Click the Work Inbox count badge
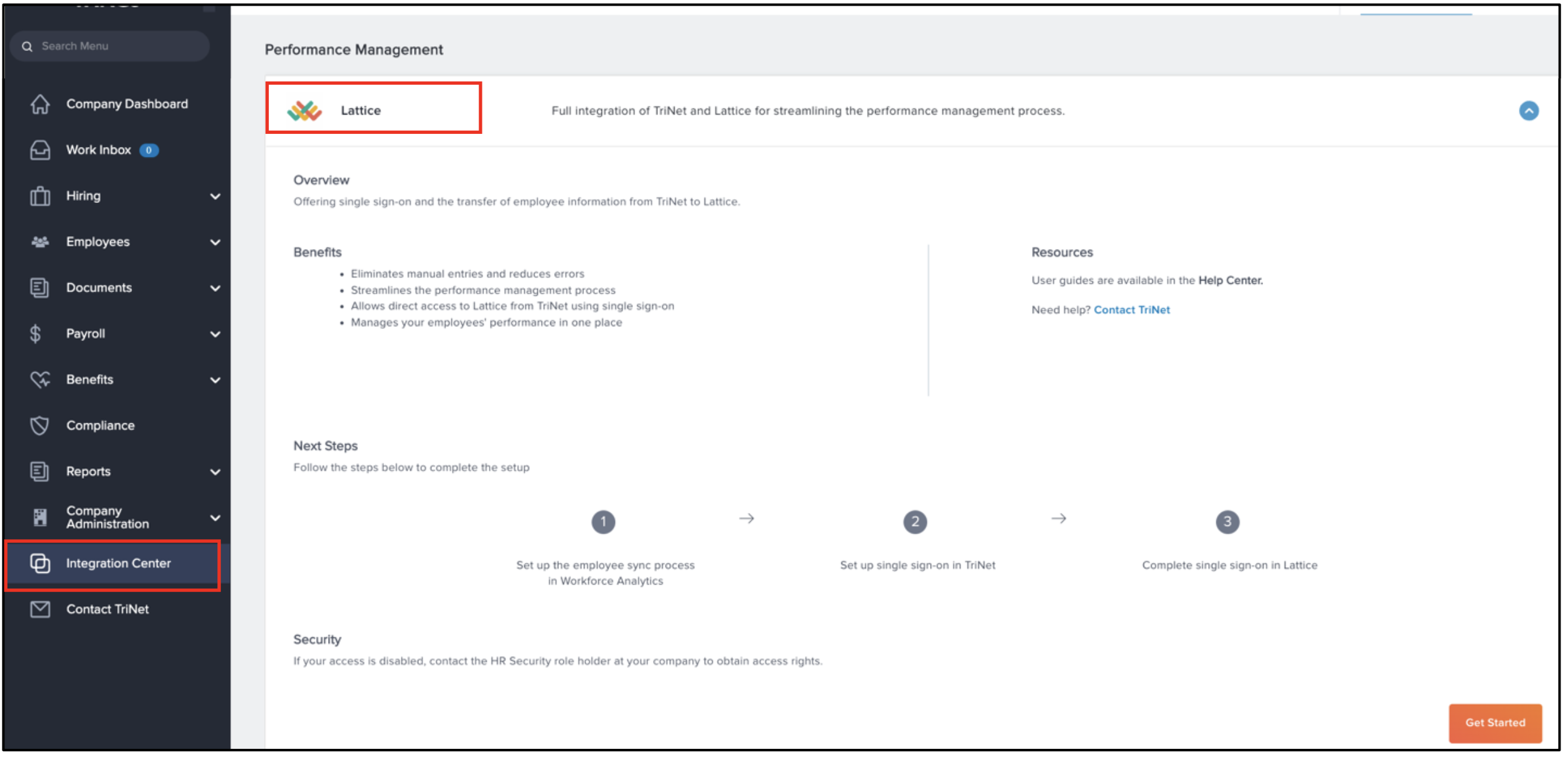The width and height of the screenshot is (1568, 757). click(x=149, y=150)
